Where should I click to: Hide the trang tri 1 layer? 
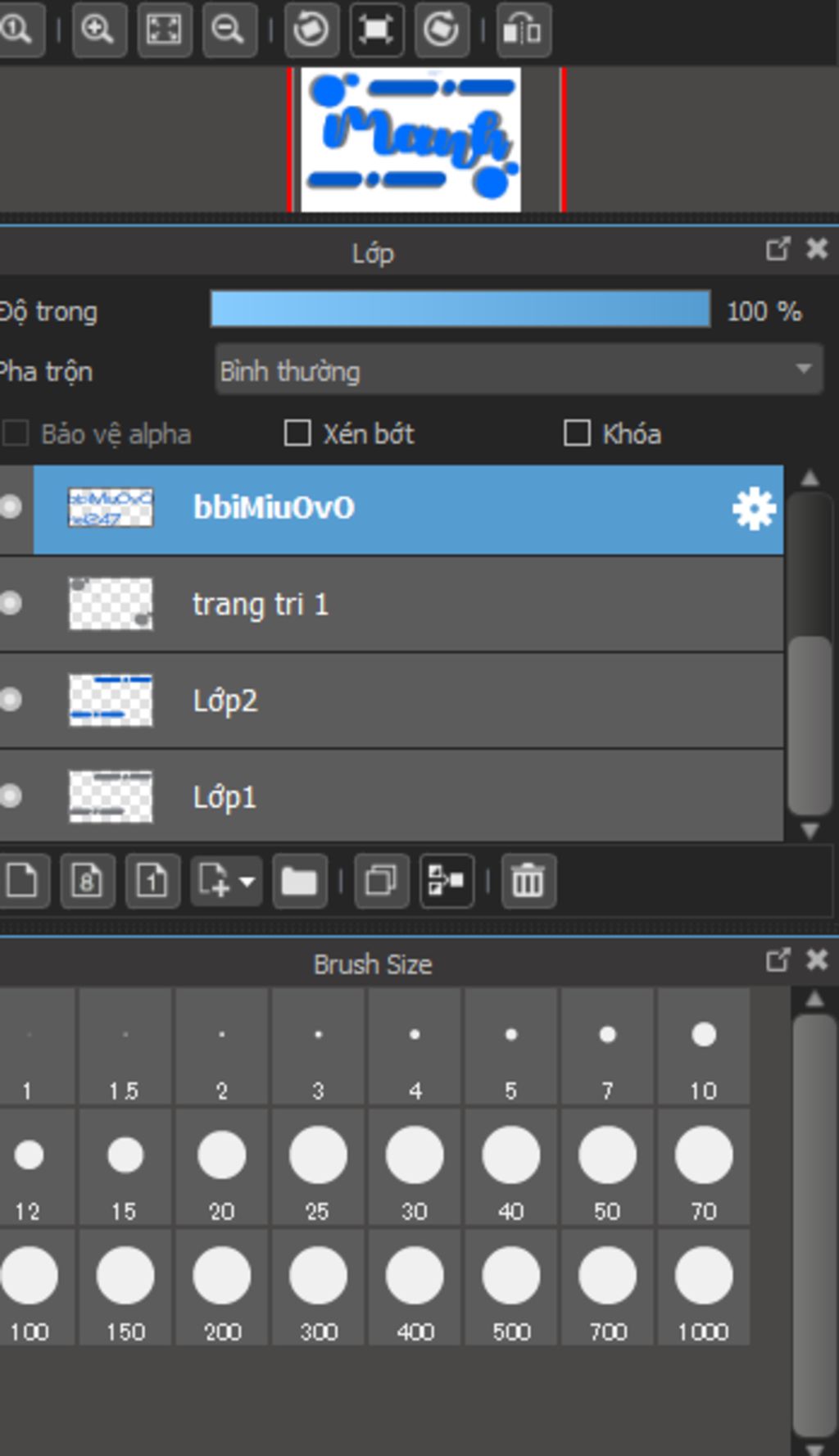tap(11, 604)
